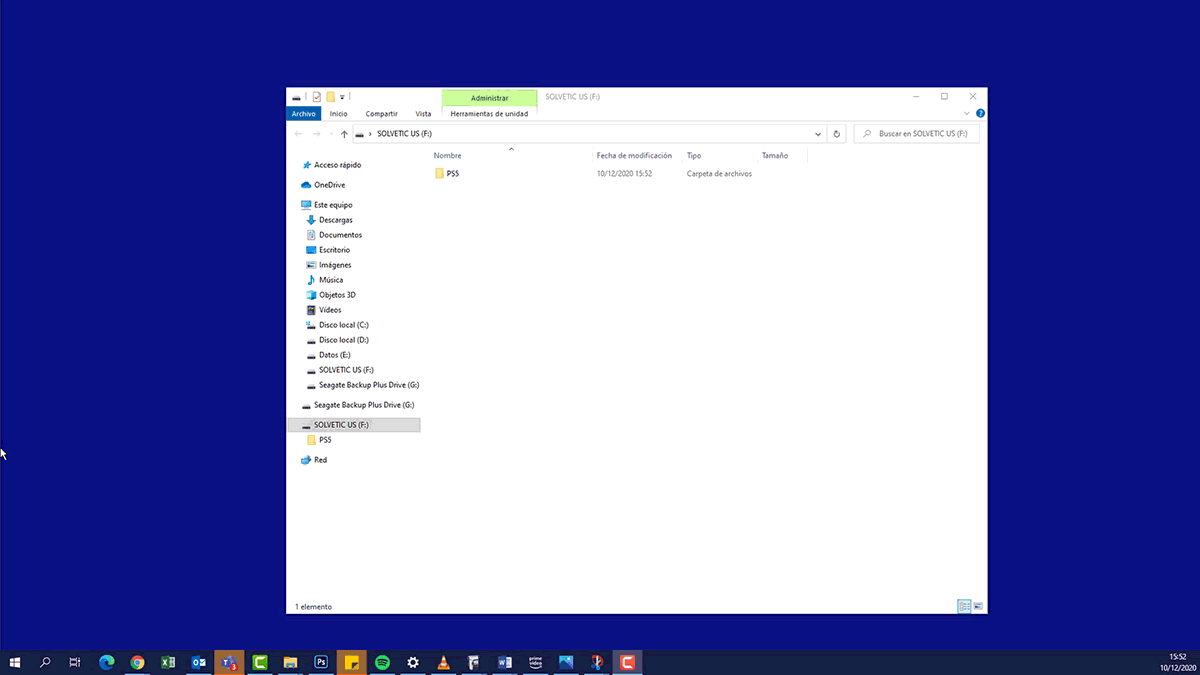Toggle ribbon visibility with the chevron
The height and width of the screenshot is (675, 1200).
pyautogui.click(x=966, y=112)
